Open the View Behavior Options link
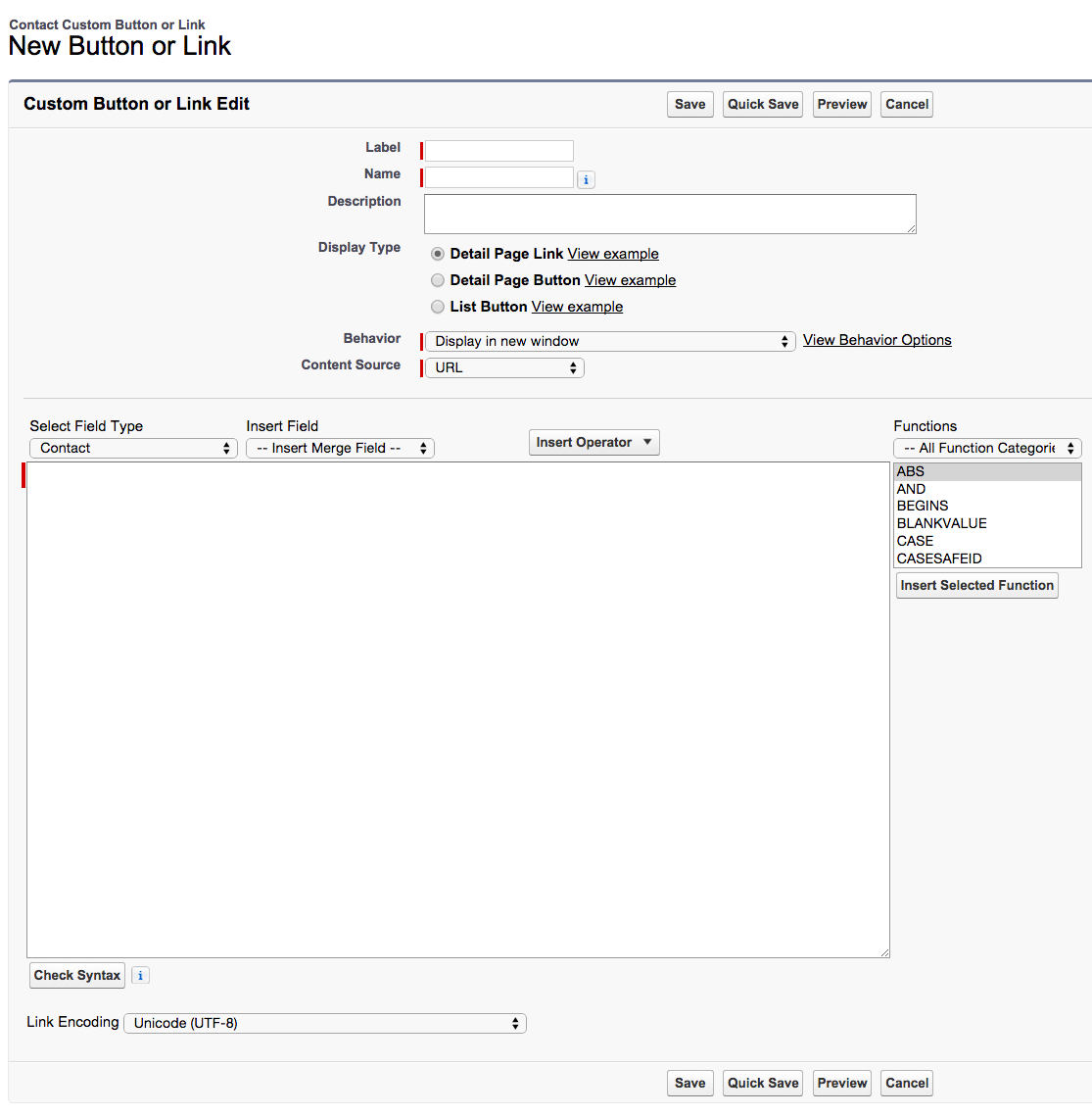The height and width of the screenshot is (1116, 1092). tap(877, 340)
